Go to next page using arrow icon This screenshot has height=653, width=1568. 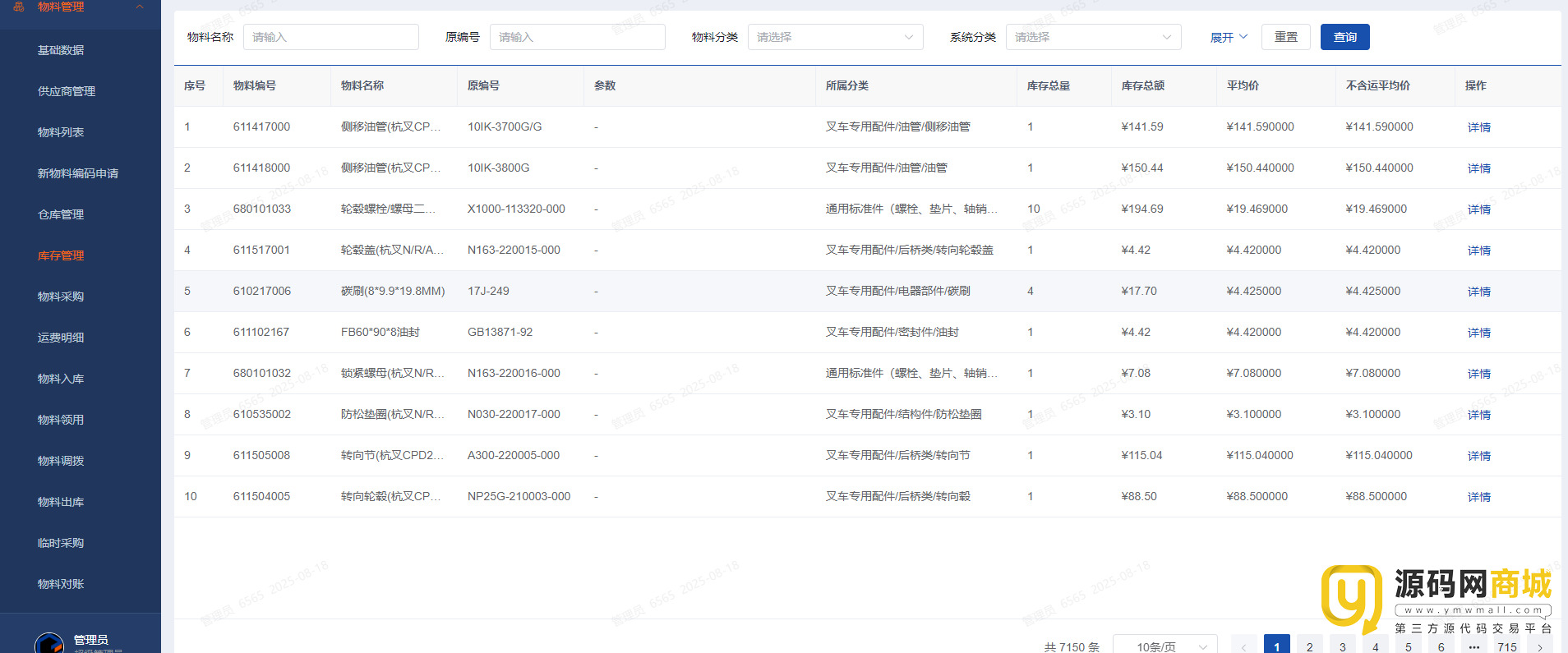point(1539,646)
